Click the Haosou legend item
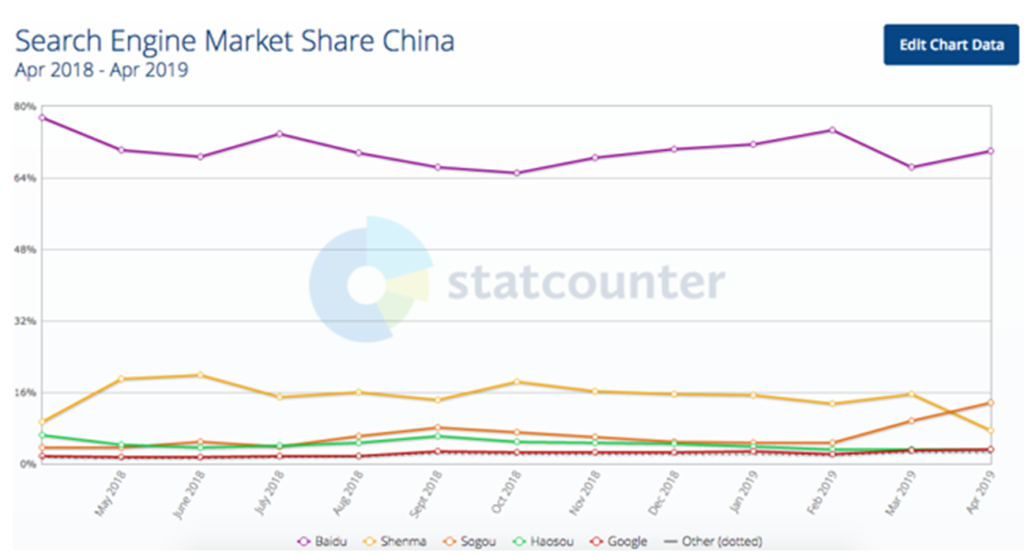 544,542
